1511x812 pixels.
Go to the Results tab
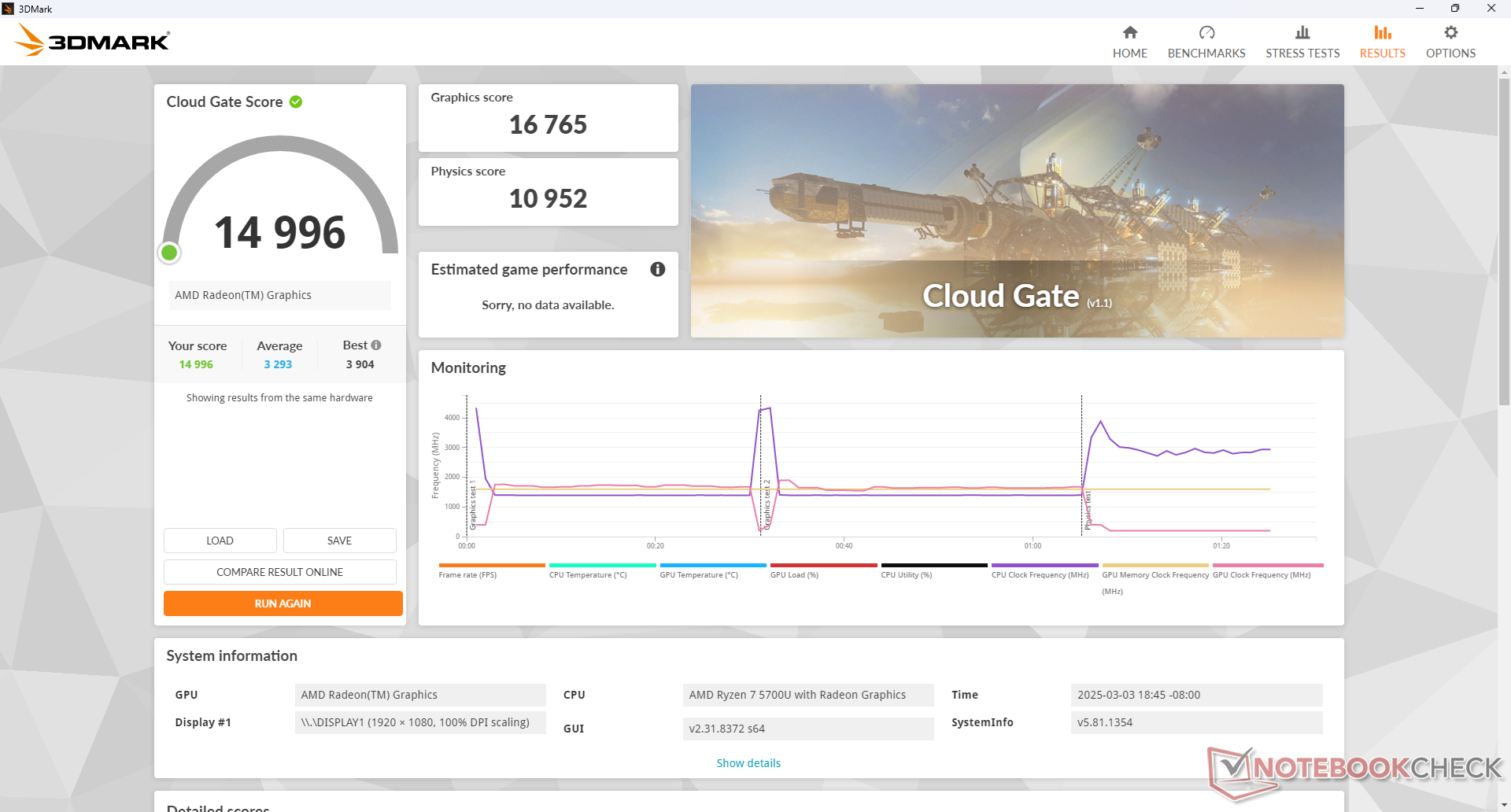coord(1383,42)
